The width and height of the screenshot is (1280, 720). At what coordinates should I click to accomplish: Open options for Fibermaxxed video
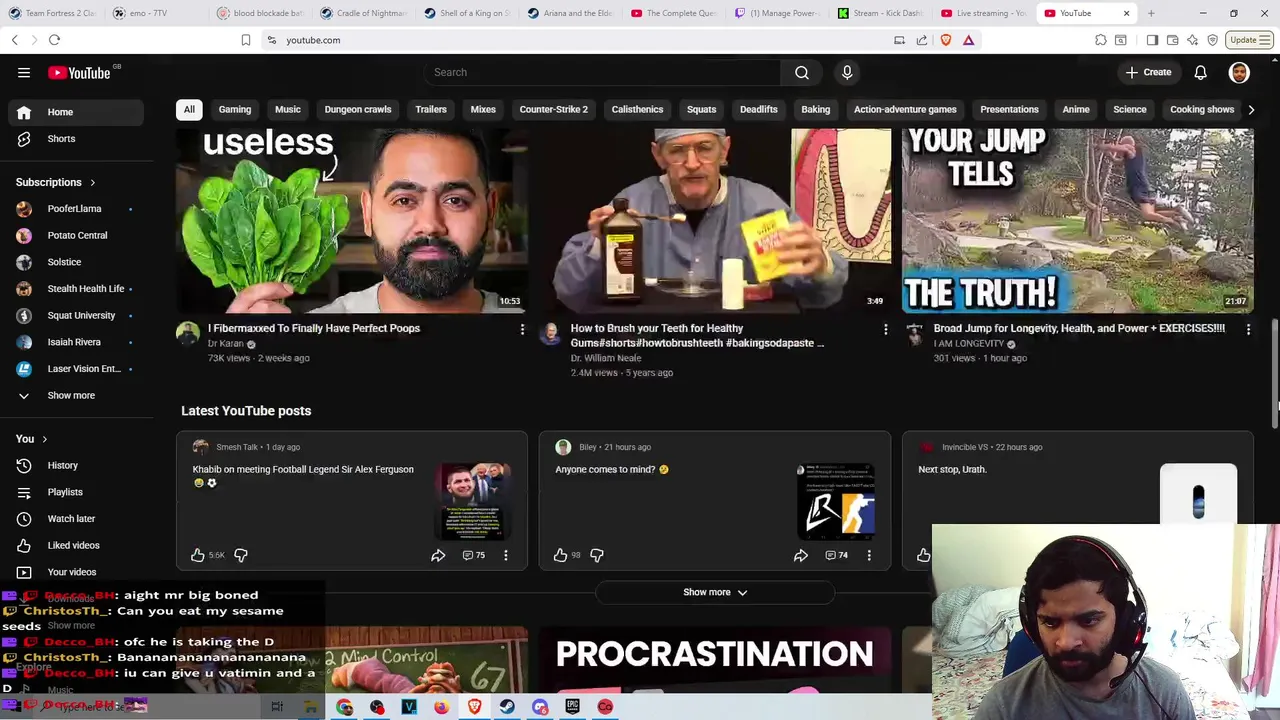click(522, 329)
